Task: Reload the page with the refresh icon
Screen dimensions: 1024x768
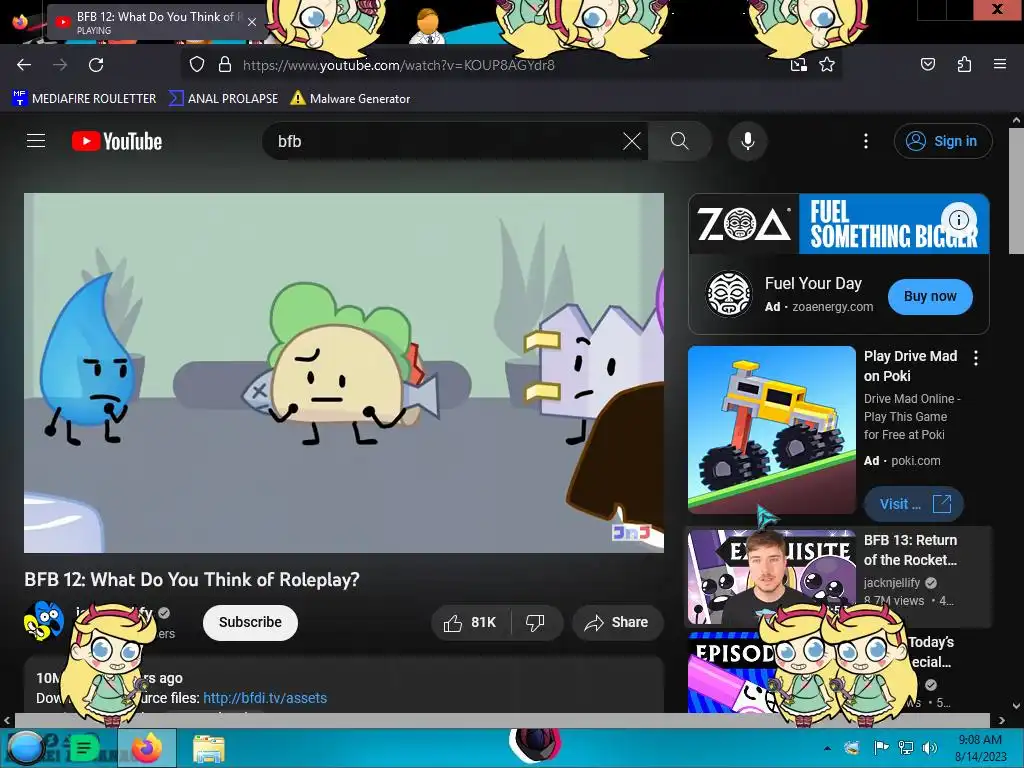Action: pyautogui.click(x=96, y=65)
